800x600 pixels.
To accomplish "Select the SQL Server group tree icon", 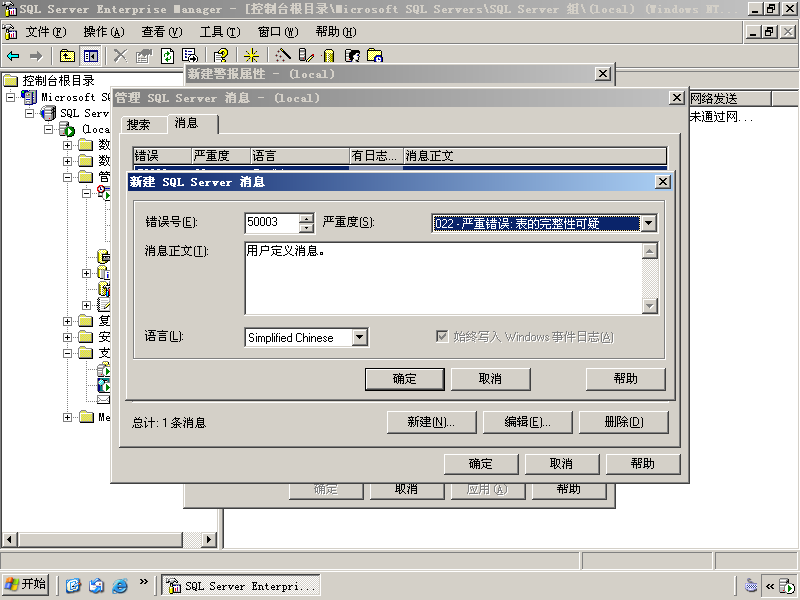I will [48, 113].
